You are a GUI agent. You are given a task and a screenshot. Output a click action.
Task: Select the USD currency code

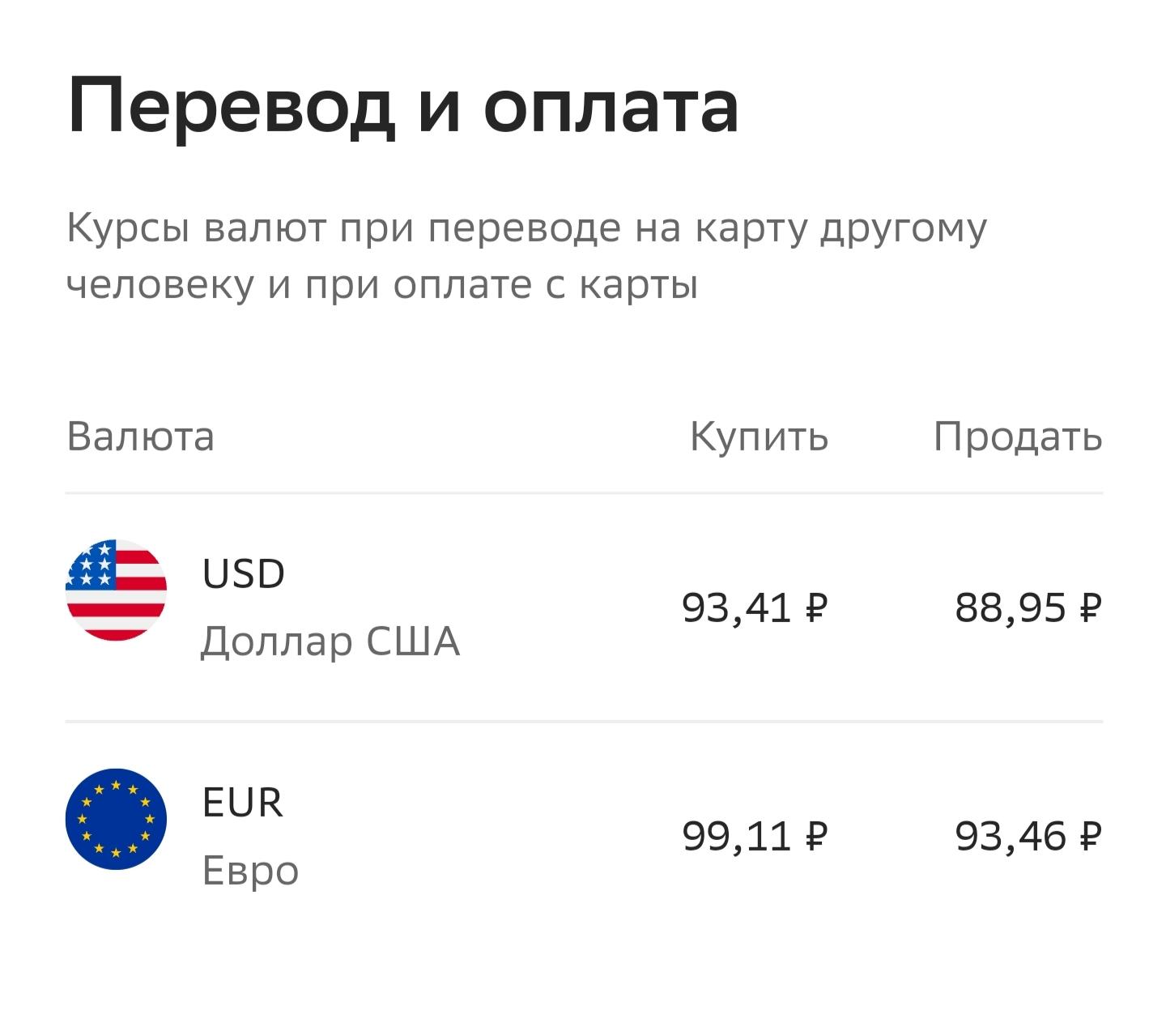click(243, 573)
